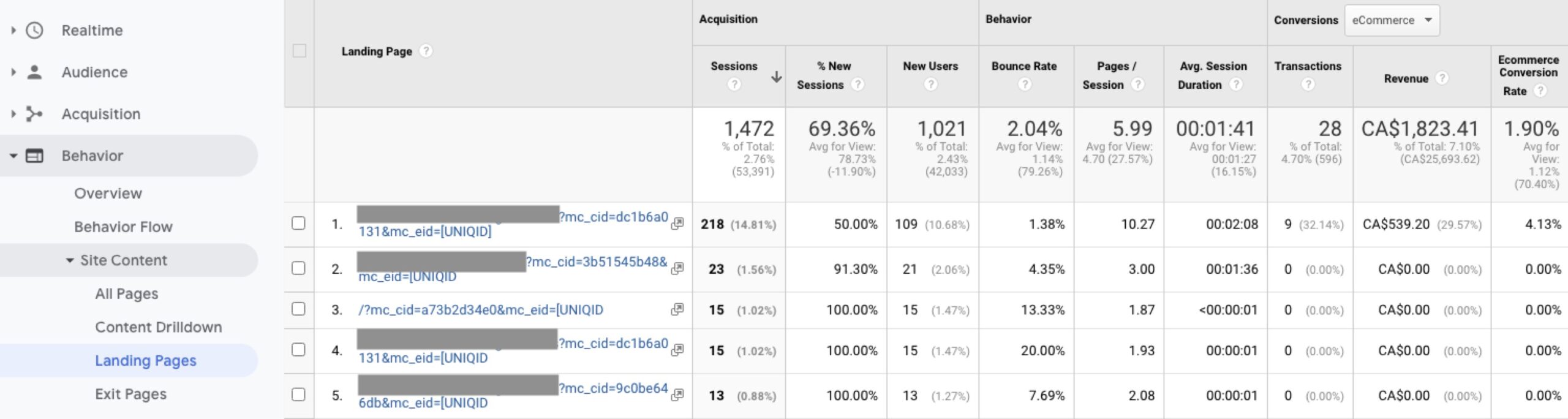Screen dimensions: 1568x419
Task: Click the Audience person icon
Action: [34, 72]
